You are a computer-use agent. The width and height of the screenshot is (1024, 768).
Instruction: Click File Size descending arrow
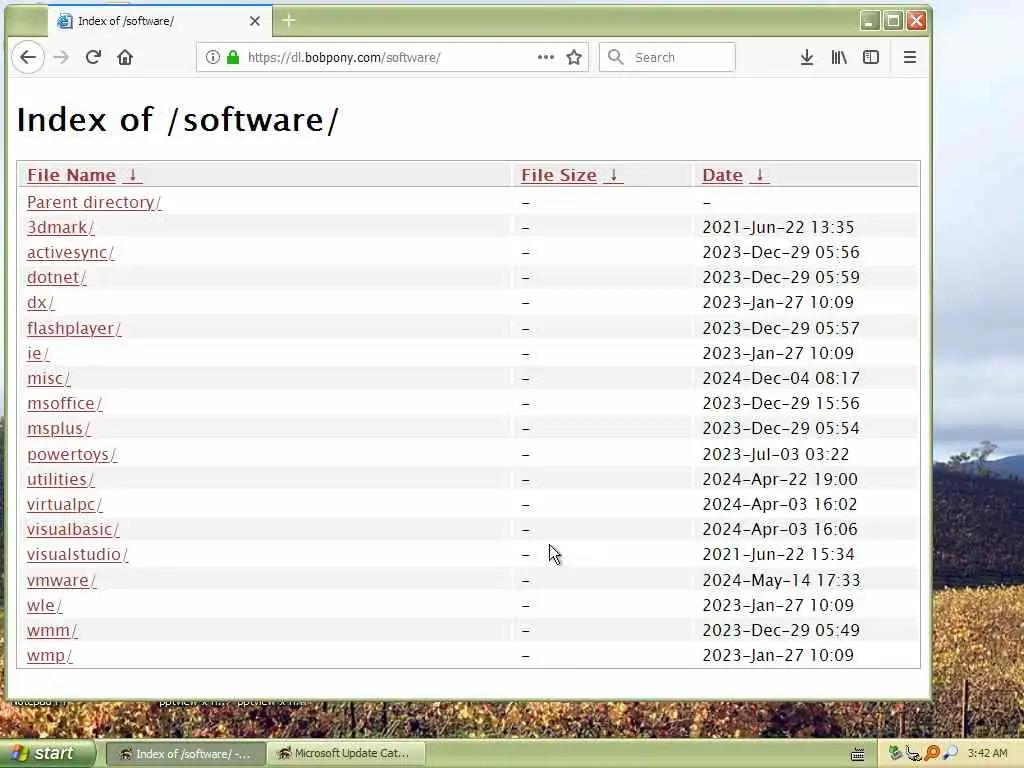pos(613,175)
